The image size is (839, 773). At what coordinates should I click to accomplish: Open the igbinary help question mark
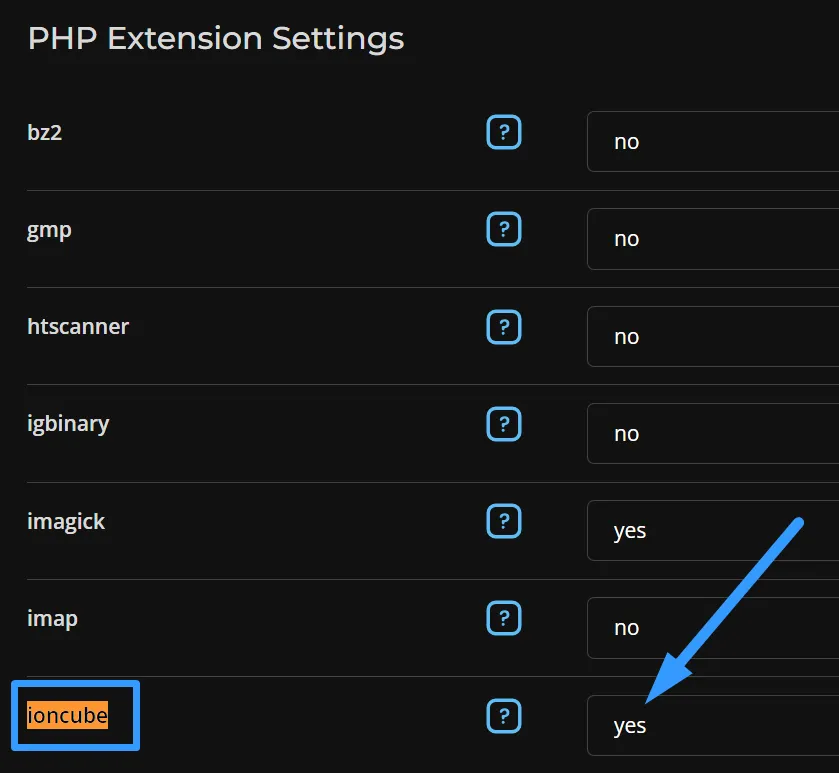(504, 424)
